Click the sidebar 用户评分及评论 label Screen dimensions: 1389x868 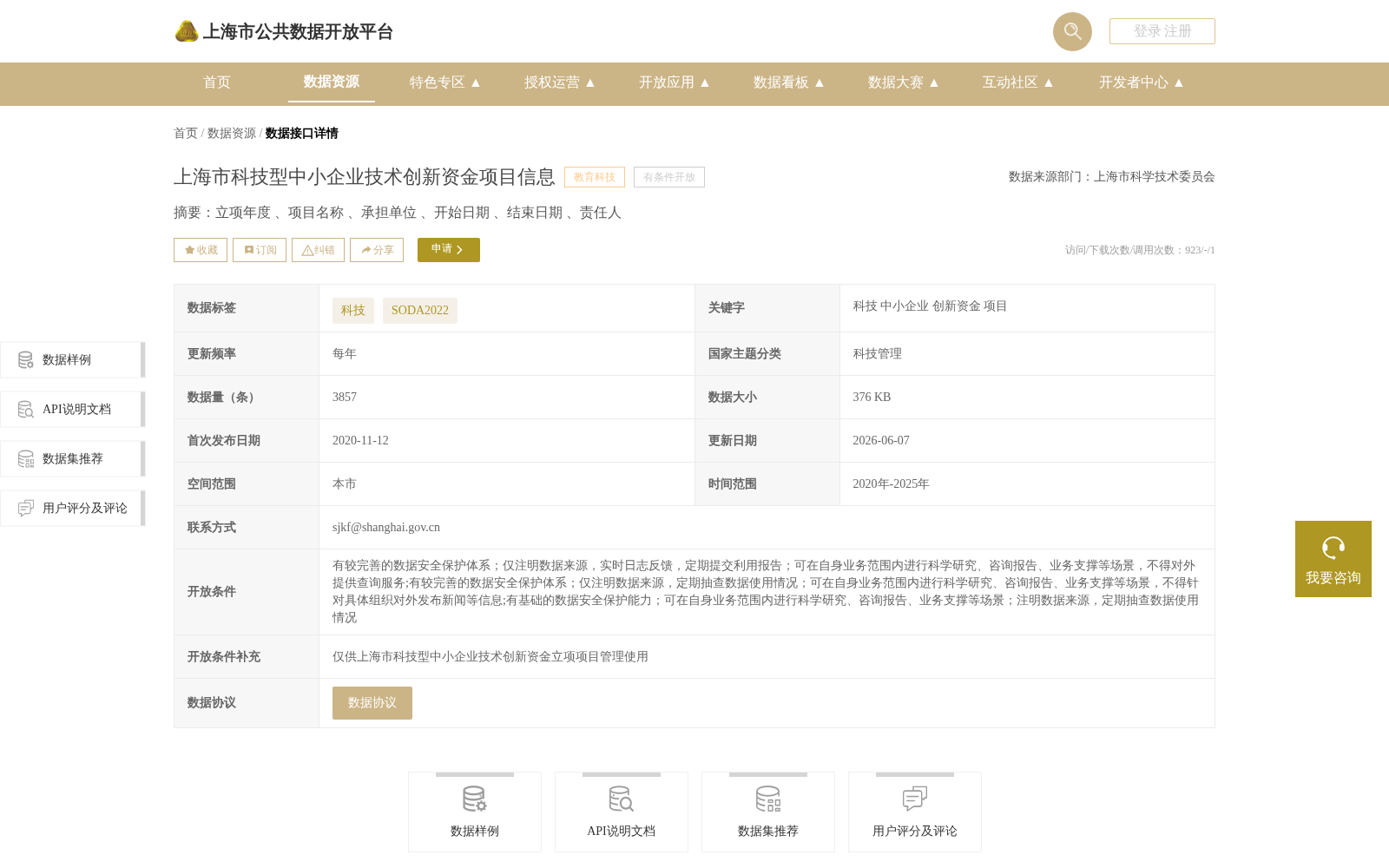(x=85, y=508)
